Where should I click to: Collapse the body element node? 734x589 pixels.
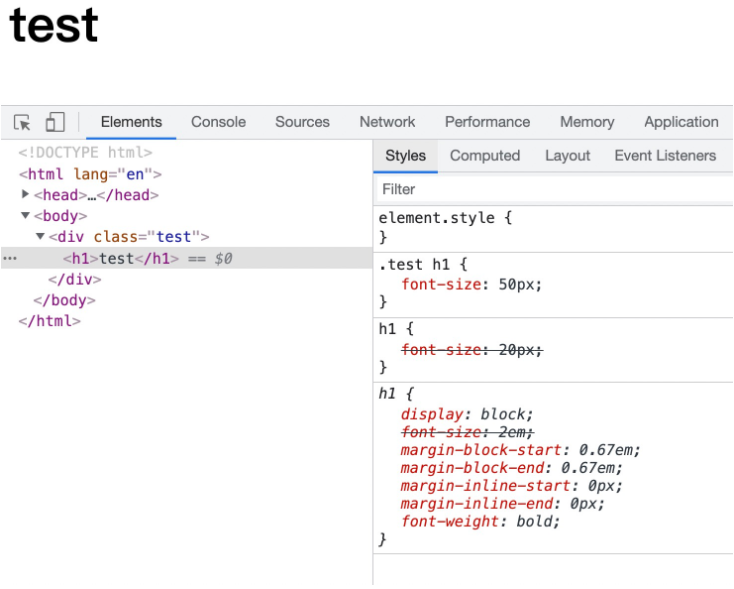(25, 216)
